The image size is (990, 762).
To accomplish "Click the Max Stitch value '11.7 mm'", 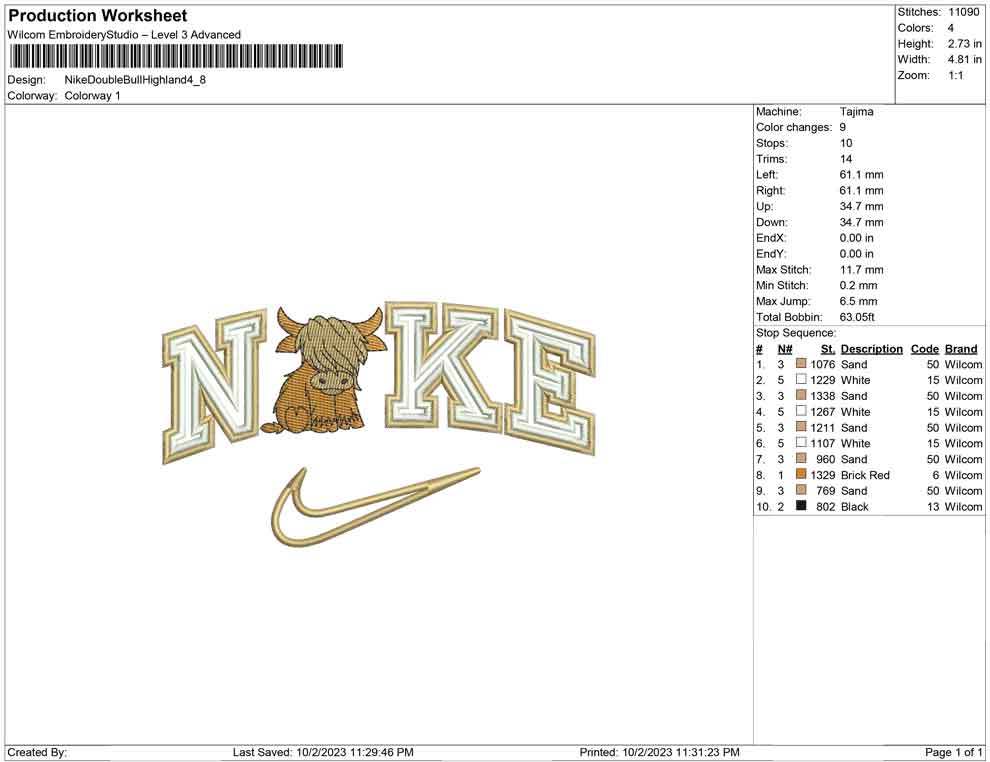I will pyautogui.click(x=861, y=270).
